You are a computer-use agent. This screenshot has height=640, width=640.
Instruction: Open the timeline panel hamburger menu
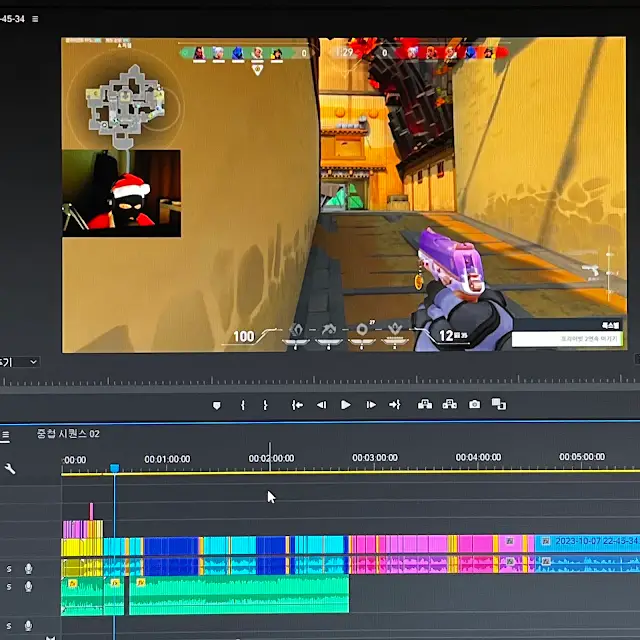pos(5,434)
